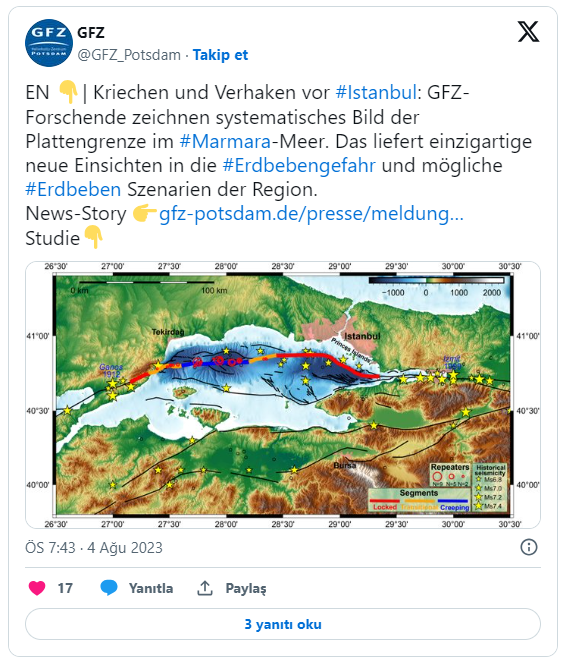Open the gfz-potsdam.de press release link

(311, 214)
